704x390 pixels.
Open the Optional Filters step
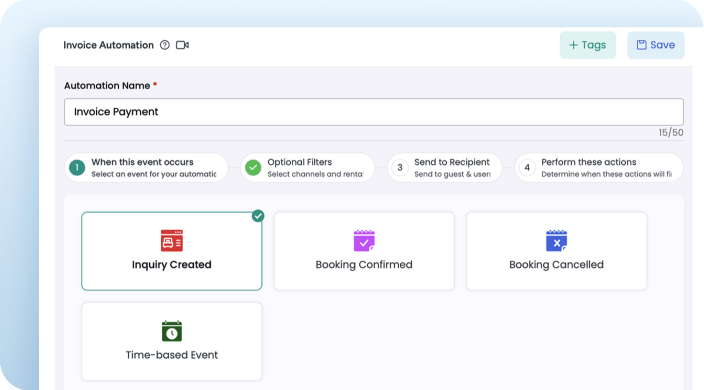click(308, 168)
